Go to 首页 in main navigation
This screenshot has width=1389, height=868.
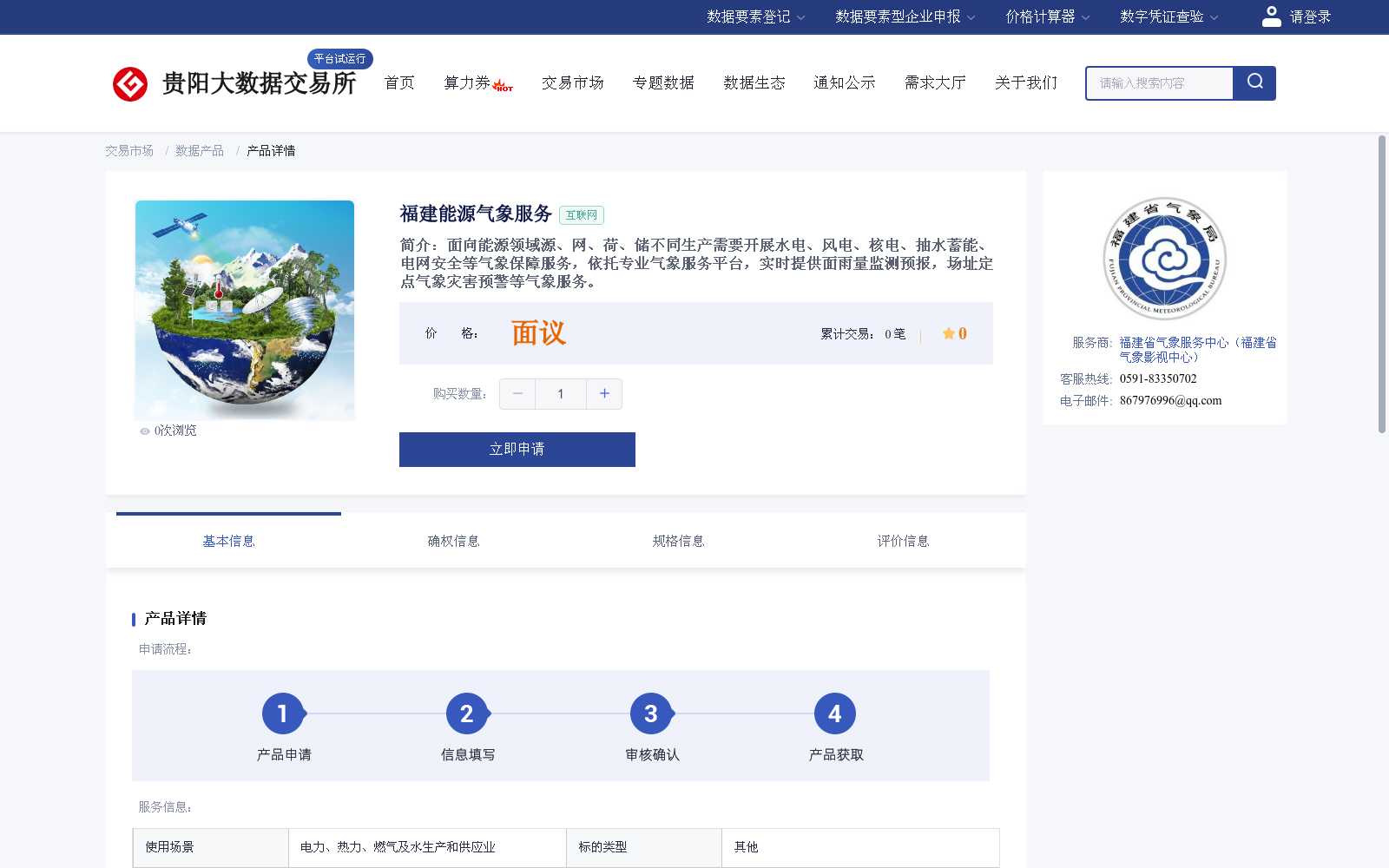399,83
